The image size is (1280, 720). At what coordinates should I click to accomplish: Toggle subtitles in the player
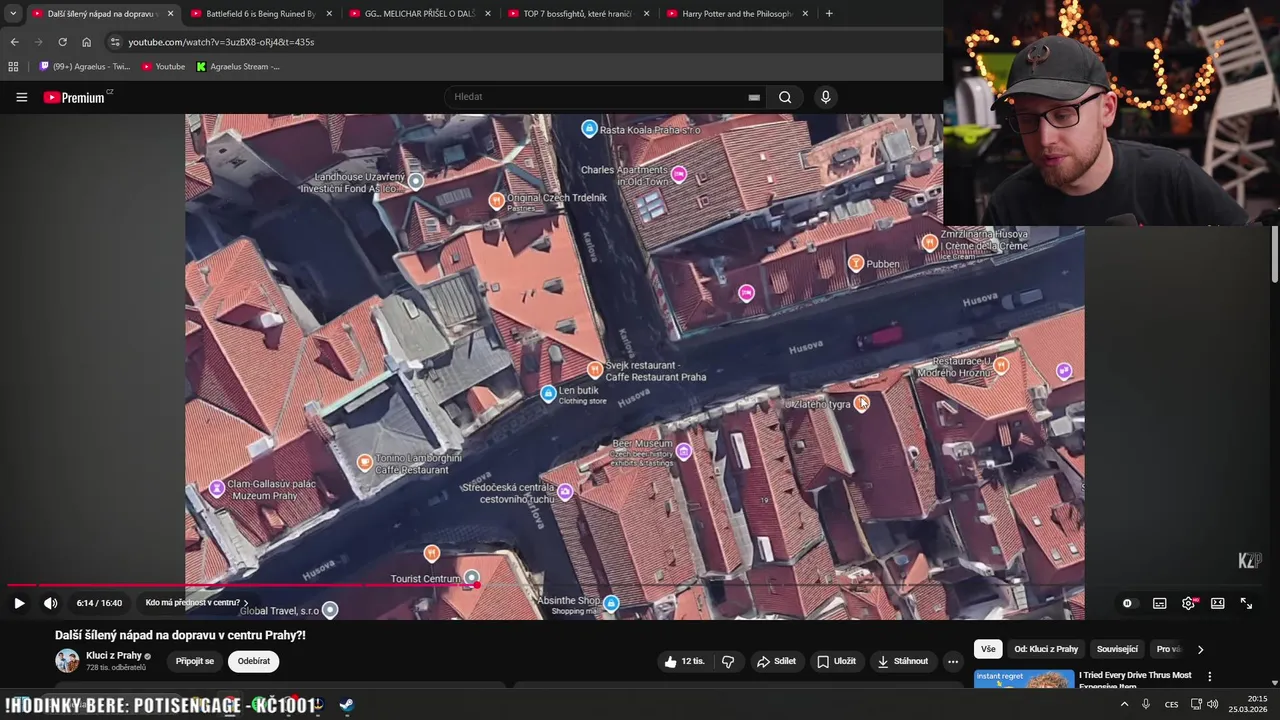[x=1159, y=603]
